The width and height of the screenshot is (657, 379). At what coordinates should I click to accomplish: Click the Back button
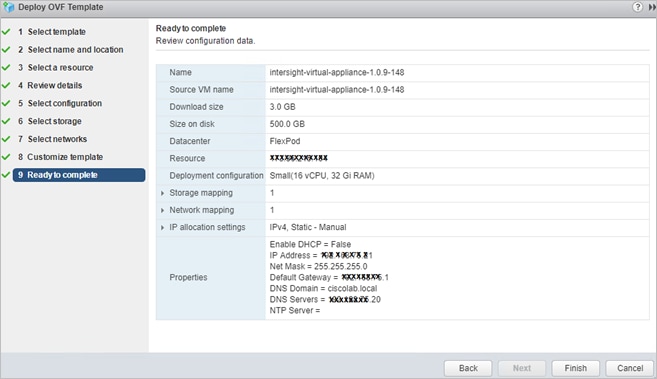point(468,368)
